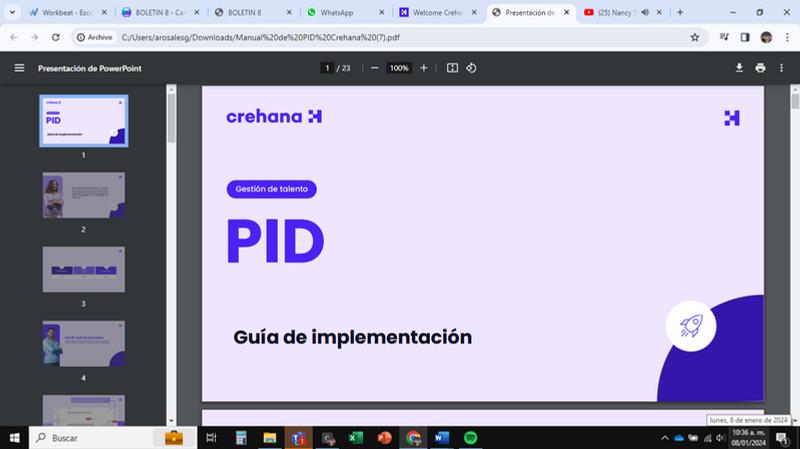This screenshot has height=449, width=800.
Task: Print the PDF document
Action: 760,68
